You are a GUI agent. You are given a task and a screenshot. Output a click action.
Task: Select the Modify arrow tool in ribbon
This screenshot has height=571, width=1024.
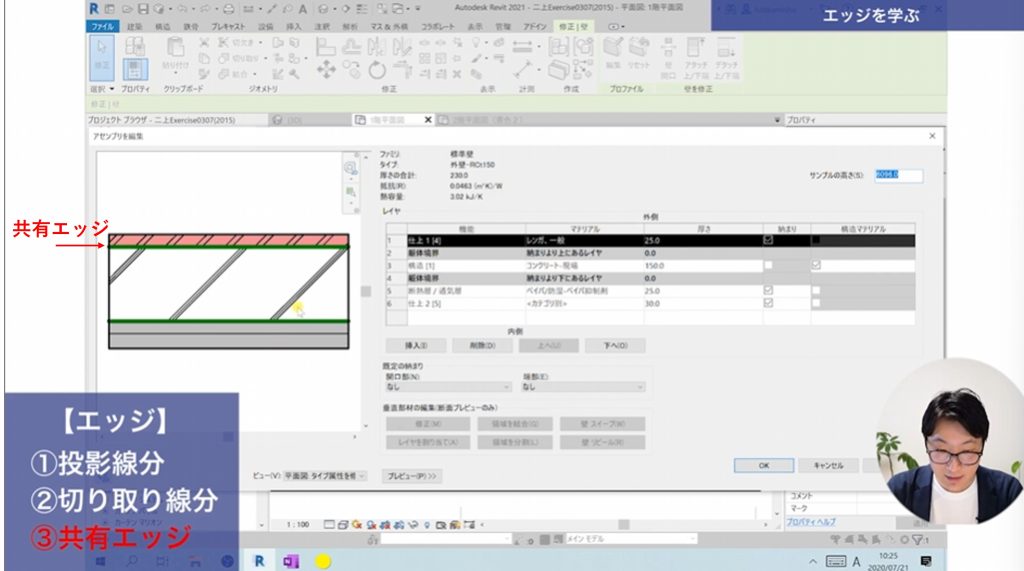103,58
